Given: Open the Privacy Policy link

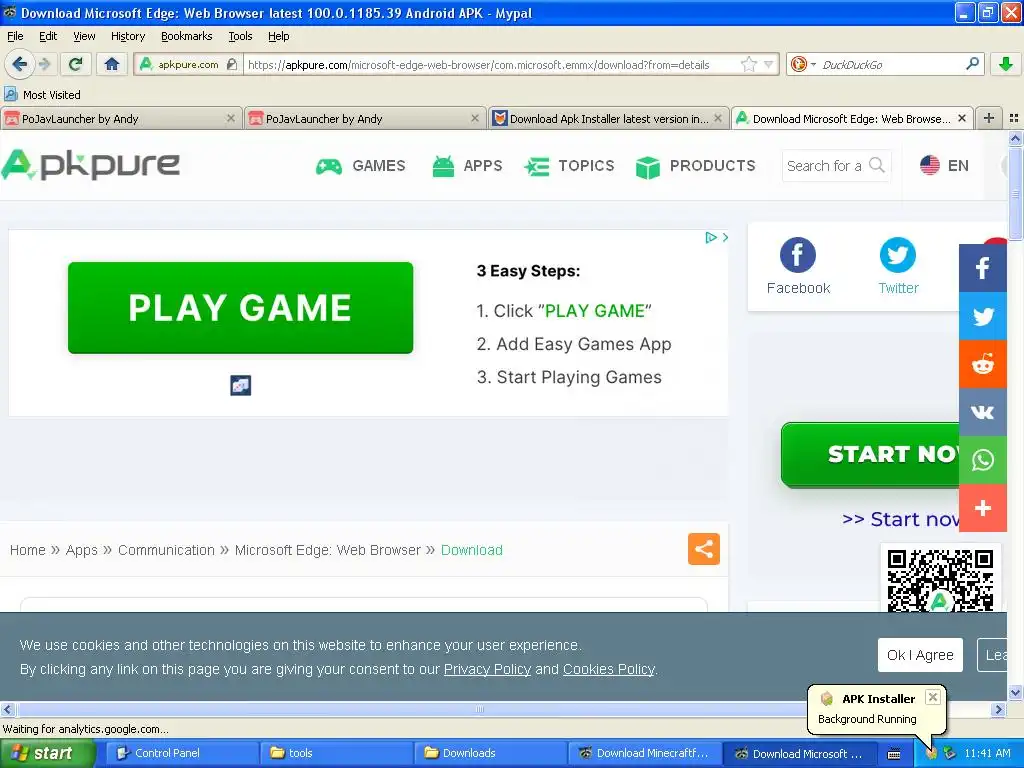Looking at the screenshot, I should (x=487, y=669).
